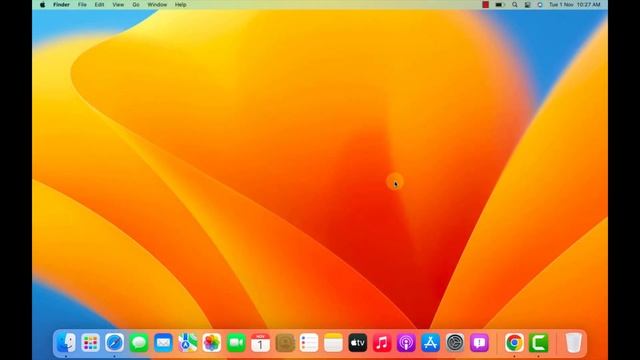640x360 pixels.
Task: Open the App Store from the Dock
Action: (x=431, y=342)
